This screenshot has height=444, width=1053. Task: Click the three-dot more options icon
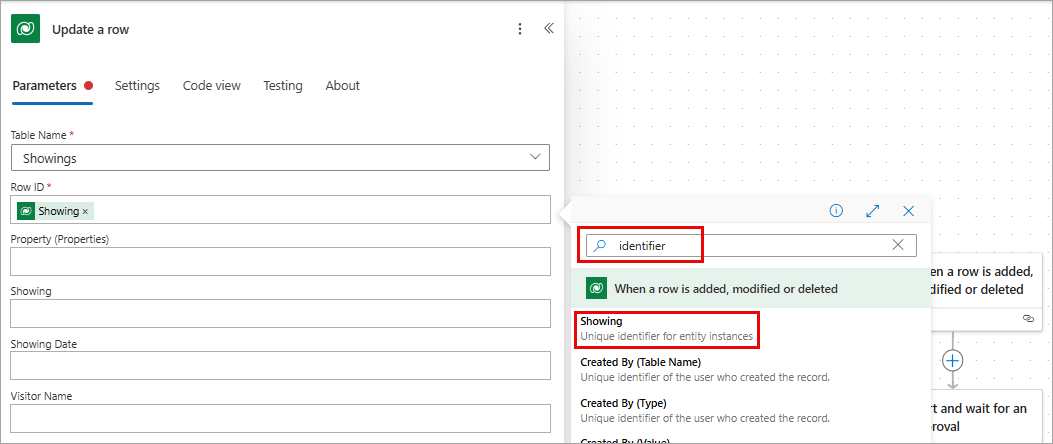[519, 29]
